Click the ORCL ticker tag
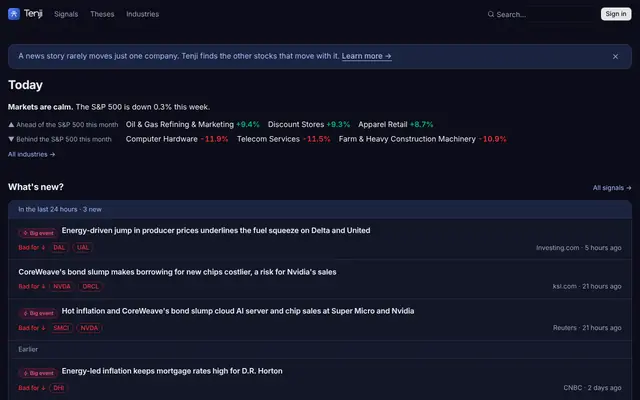Viewport: 640px width, 400px height. [91, 287]
